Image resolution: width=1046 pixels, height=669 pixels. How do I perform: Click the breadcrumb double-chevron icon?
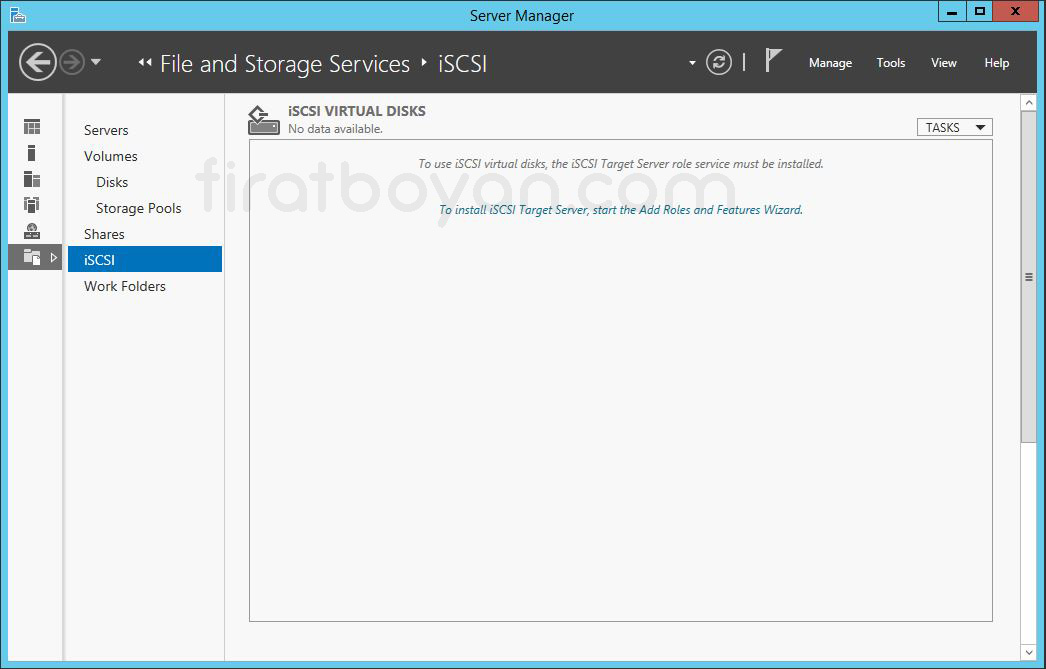[x=145, y=63]
